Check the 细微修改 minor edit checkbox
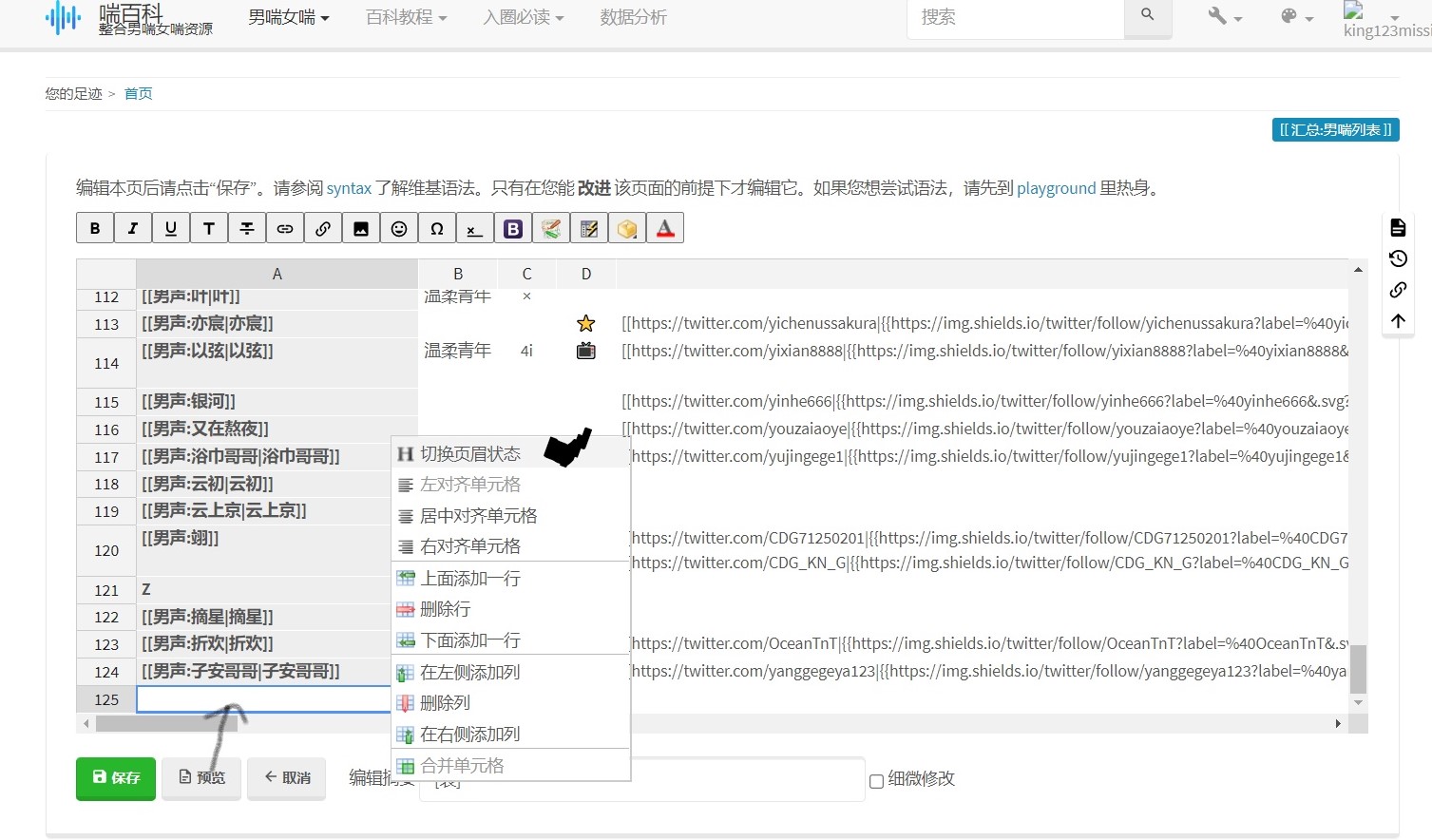This screenshot has width=1432, height=840. 876,780
